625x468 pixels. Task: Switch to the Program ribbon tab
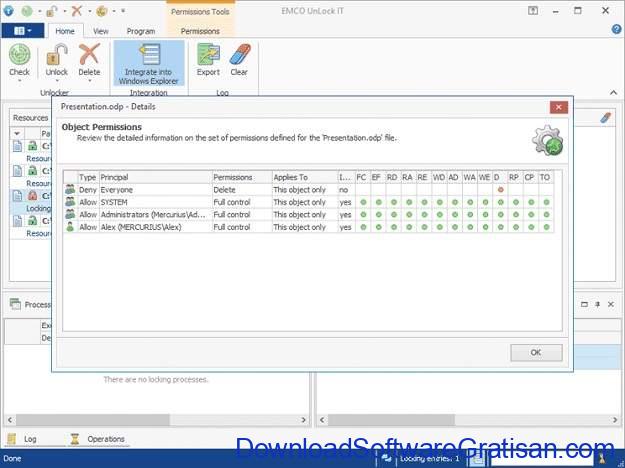coord(141,31)
